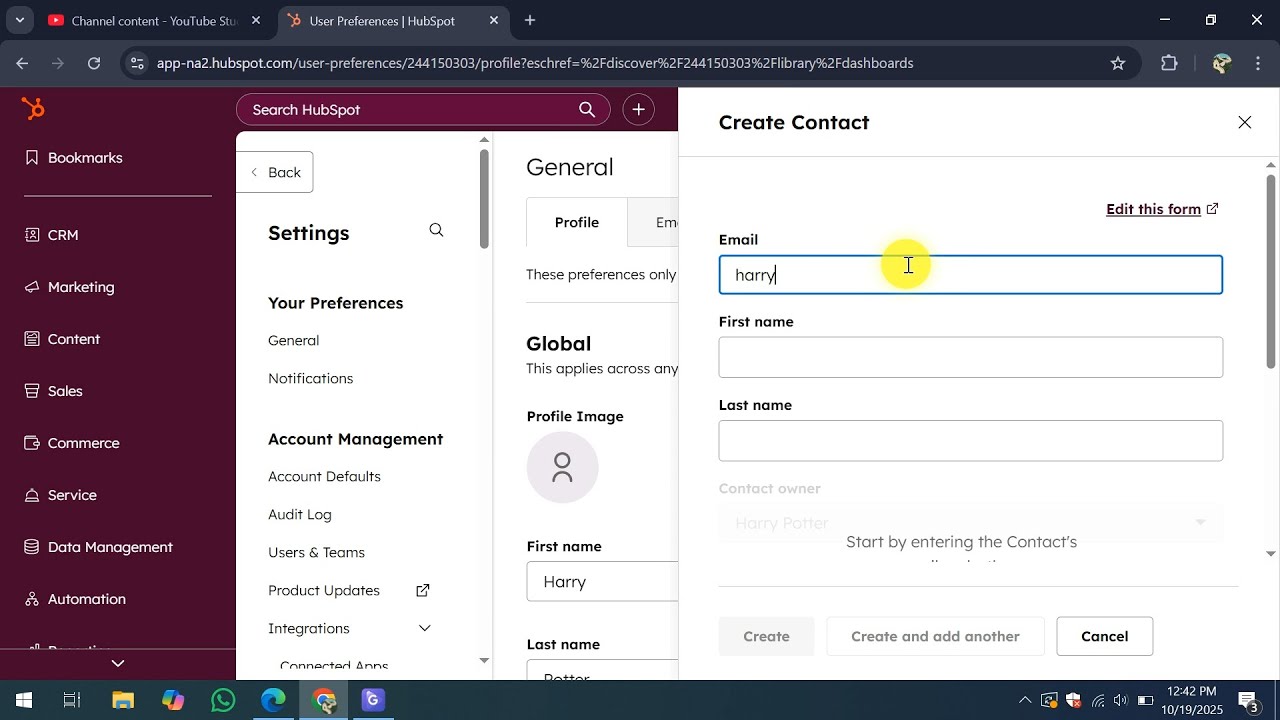Click the settings sidebar scrollbar

click(484, 198)
